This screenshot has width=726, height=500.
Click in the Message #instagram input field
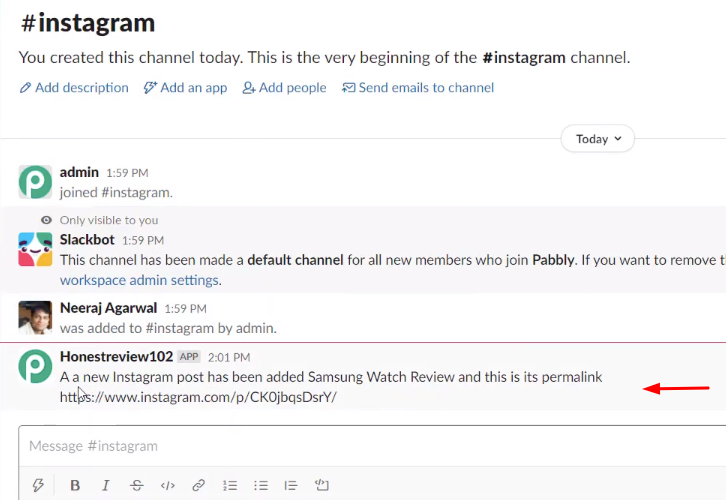pos(372,446)
